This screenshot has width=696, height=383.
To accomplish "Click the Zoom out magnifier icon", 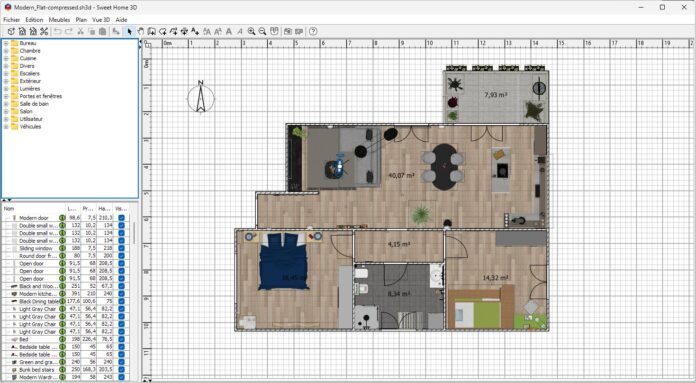I will click(262, 31).
